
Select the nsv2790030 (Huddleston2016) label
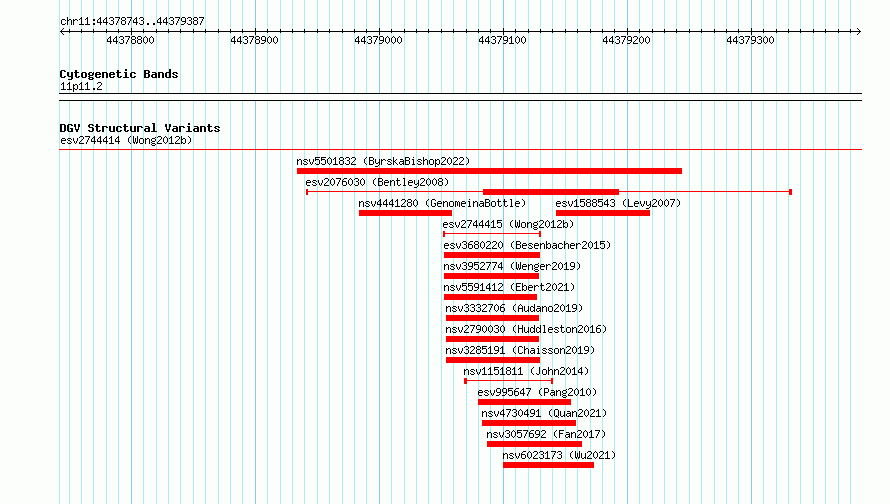click(x=526, y=329)
